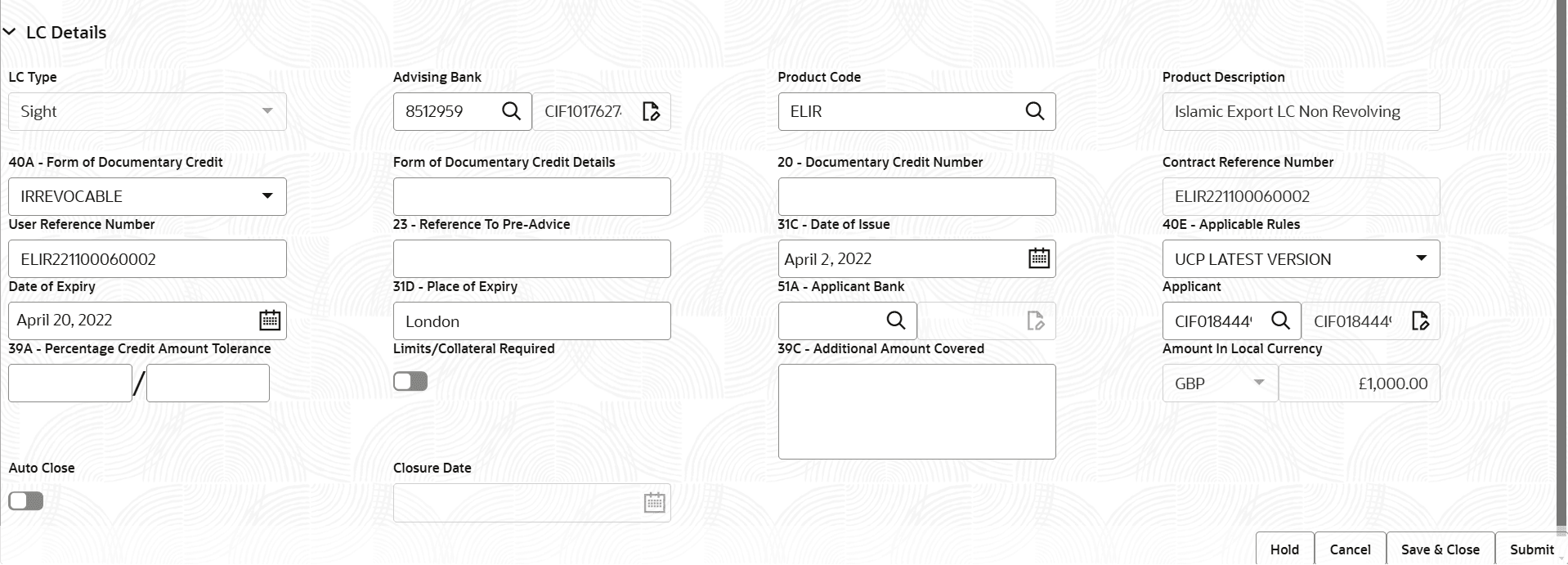Viewport: 1568px width, 565px height.
Task: Click the Submit button
Action: pos(1530,549)
